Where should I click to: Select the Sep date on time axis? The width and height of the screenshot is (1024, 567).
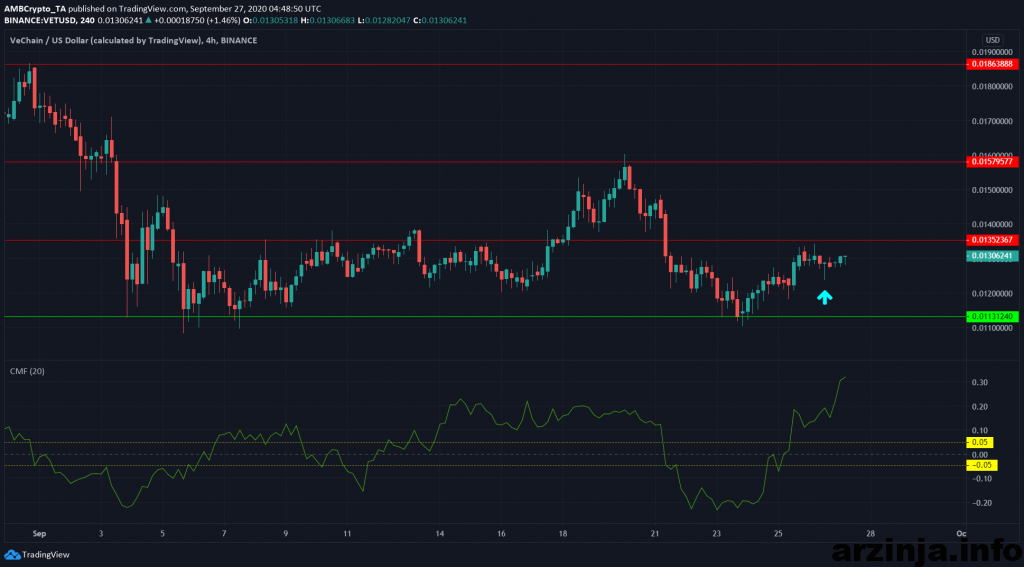pyautogui.click(x=38, y=535)
